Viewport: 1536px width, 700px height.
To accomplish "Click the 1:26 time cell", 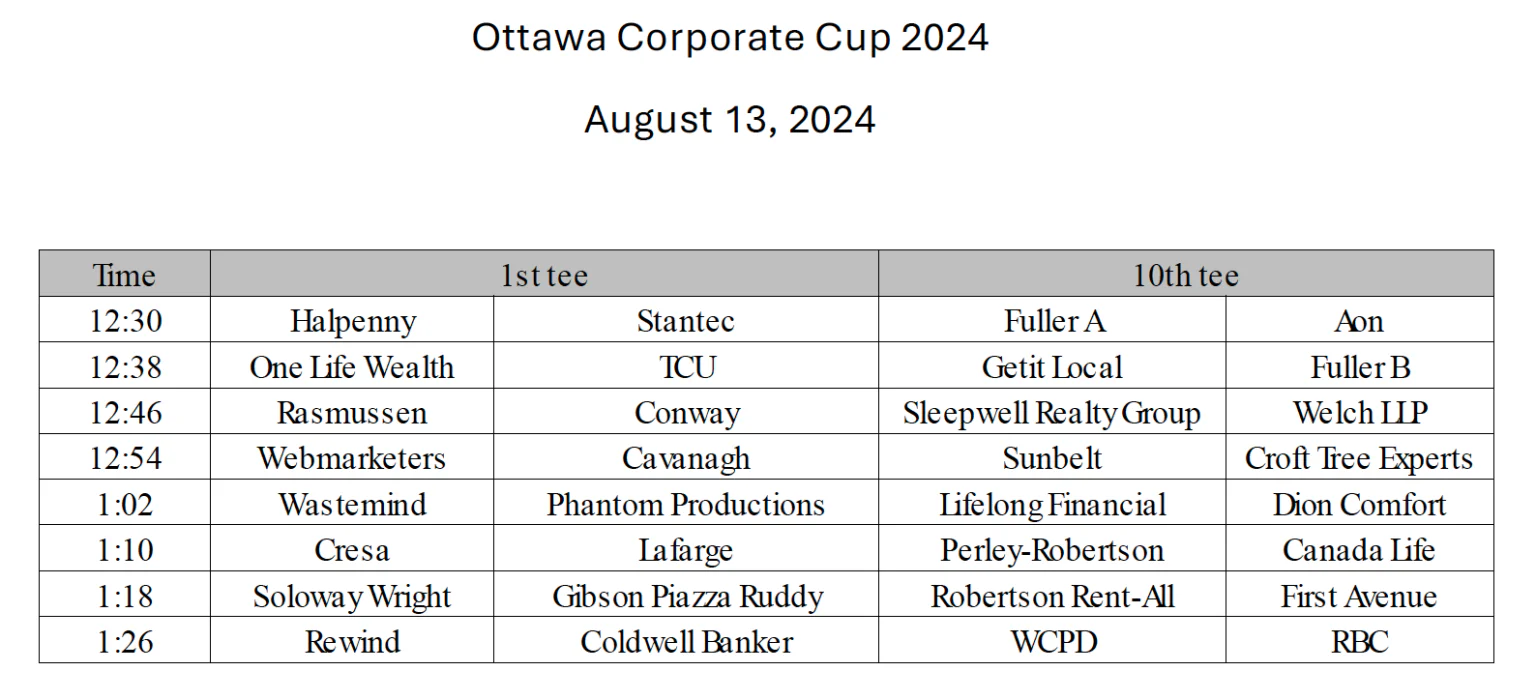I will [124, 642].
